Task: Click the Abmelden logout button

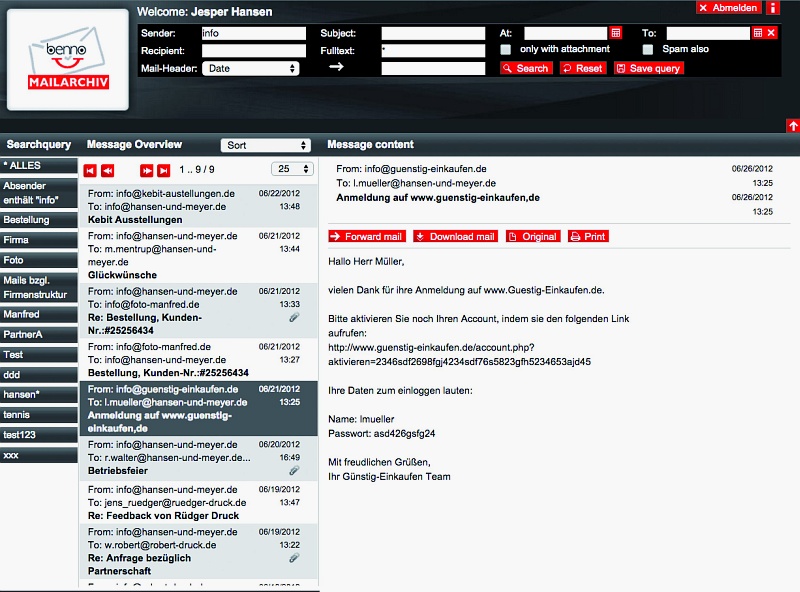Action: coord(729,8)
